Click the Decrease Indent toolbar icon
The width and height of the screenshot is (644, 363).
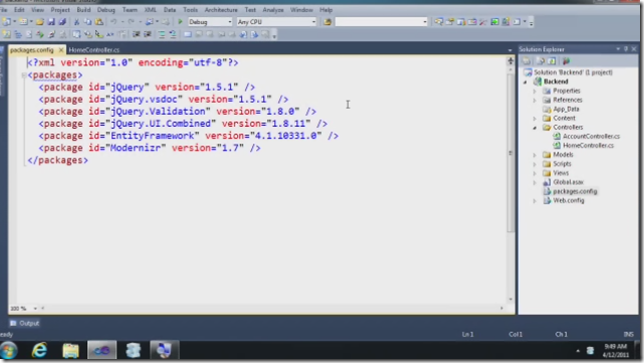click(x=136, y=34)
